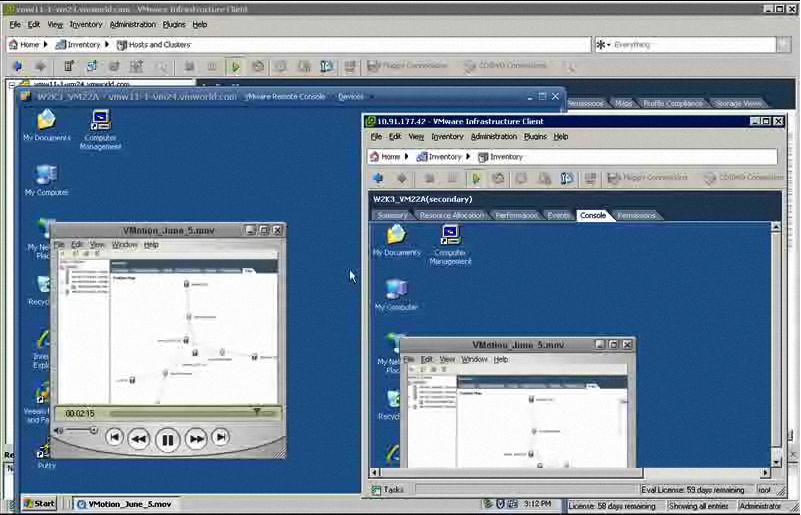This screenshot has width=801, height=515.
Task: Switch to the Resource Allocation tab
Action: [452, 216]
